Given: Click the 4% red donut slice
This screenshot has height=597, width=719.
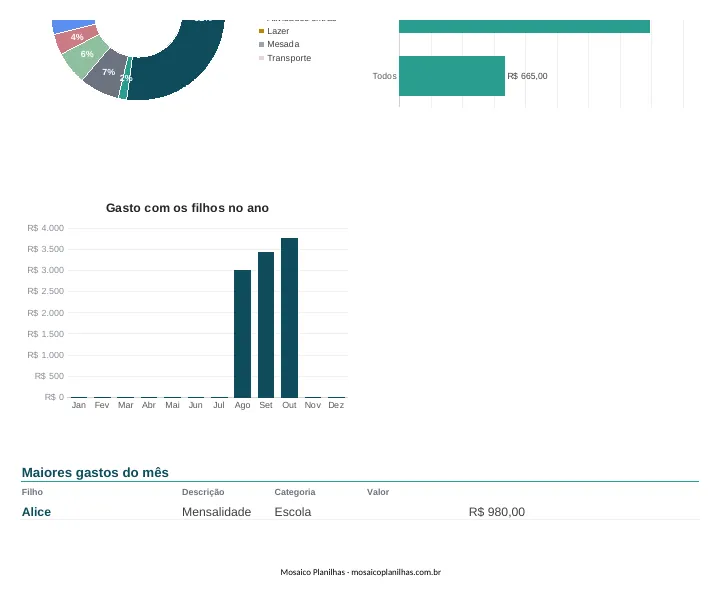Looking at the screenshot, I should (77, 38).
